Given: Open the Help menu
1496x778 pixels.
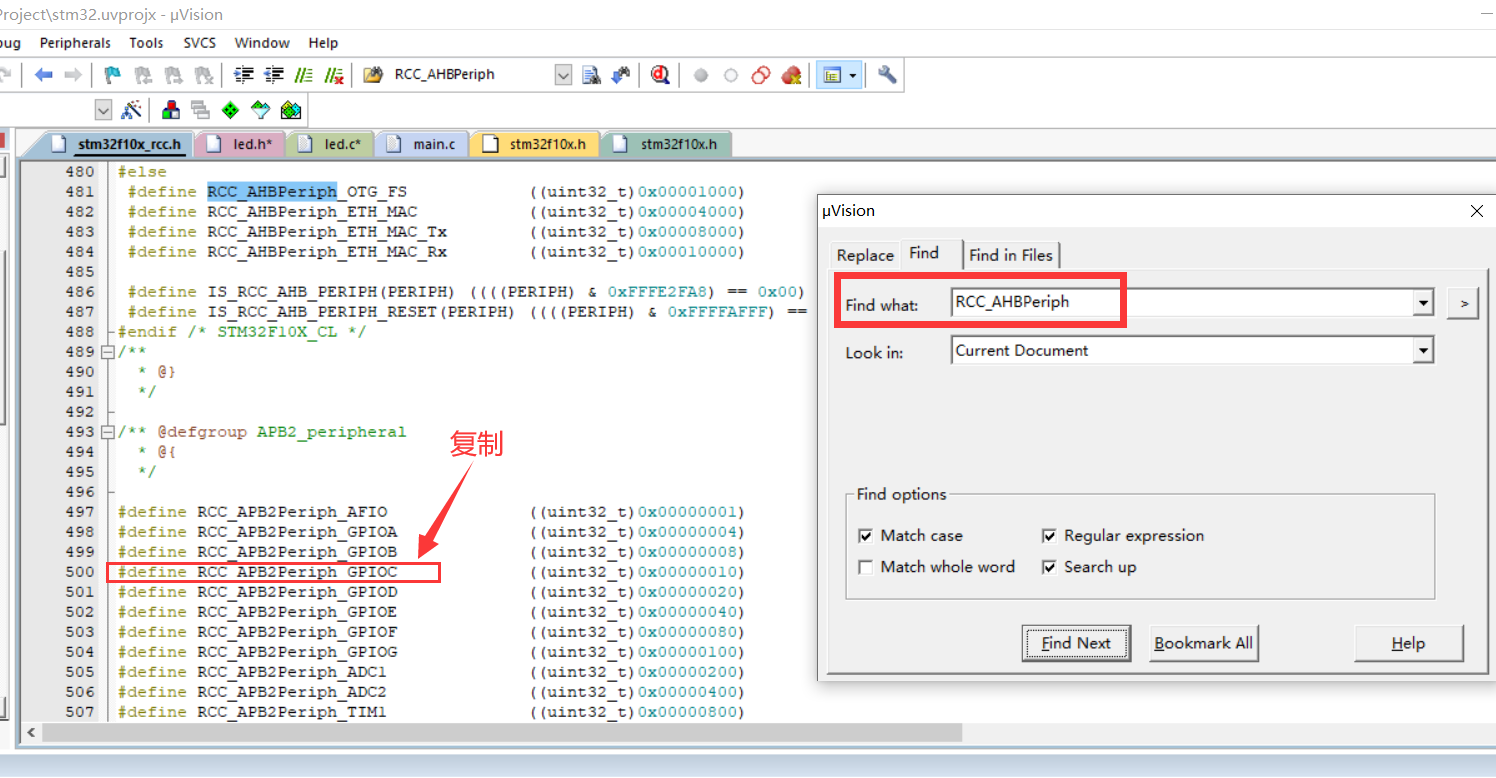Looking at the screenshot, I should click(x=323, y=43).
